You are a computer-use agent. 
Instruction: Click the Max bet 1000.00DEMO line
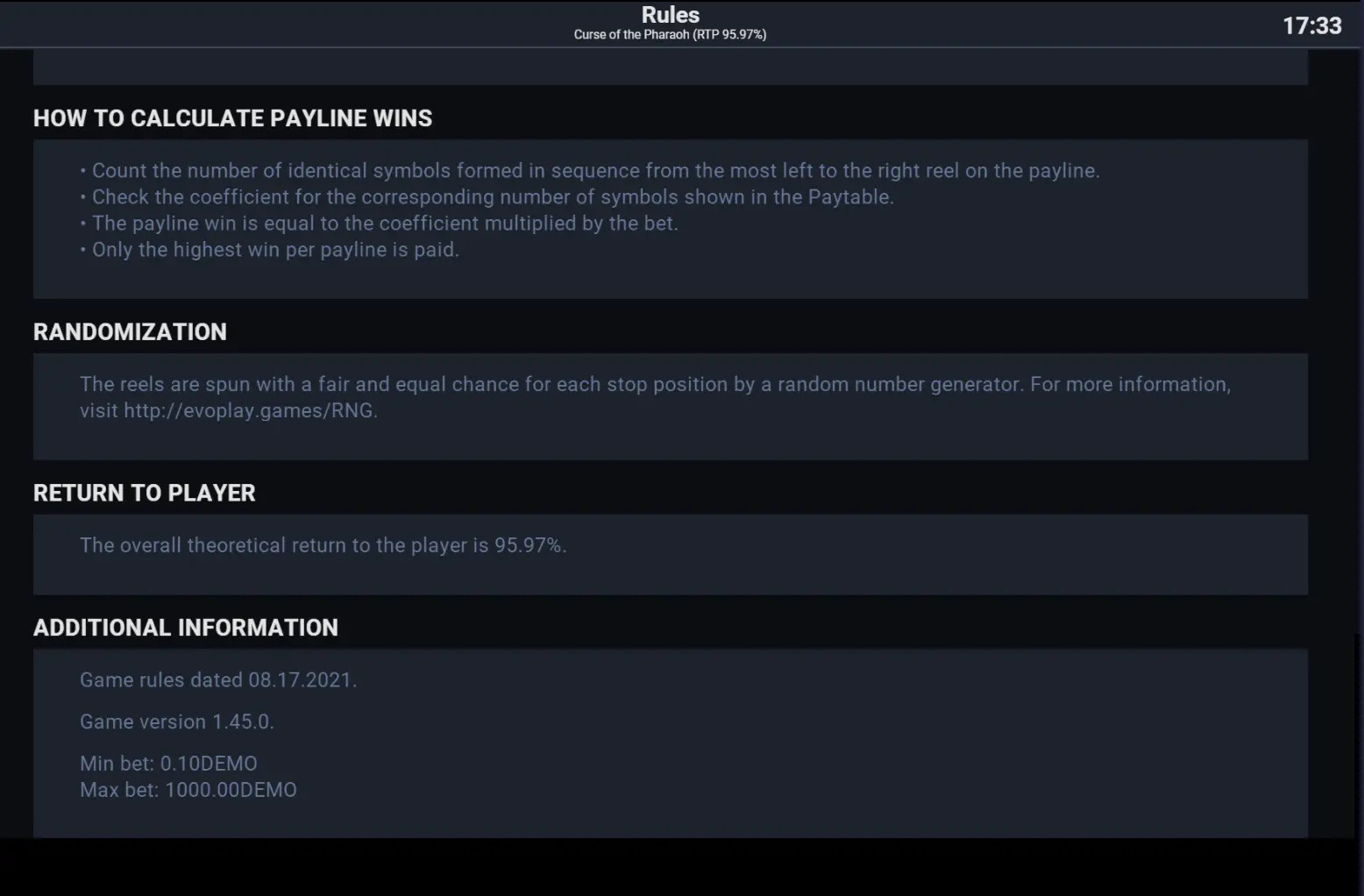click(x=188, y=790)
